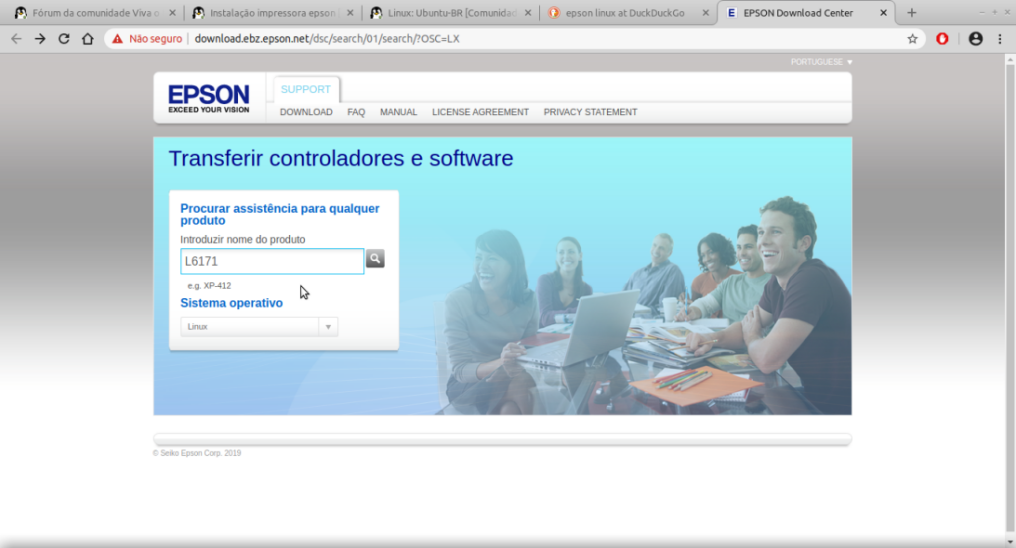Click the browser address bar URL
Screen dimensions: 1016x548
pos(327,39)
